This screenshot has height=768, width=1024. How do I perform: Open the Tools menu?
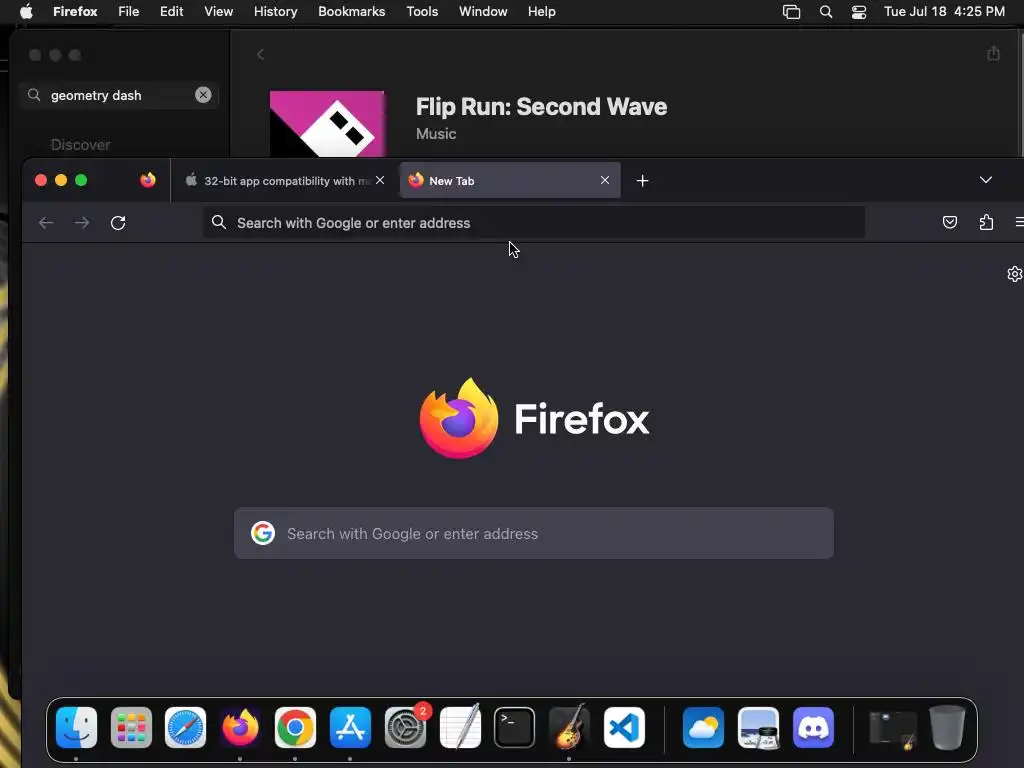423,12
